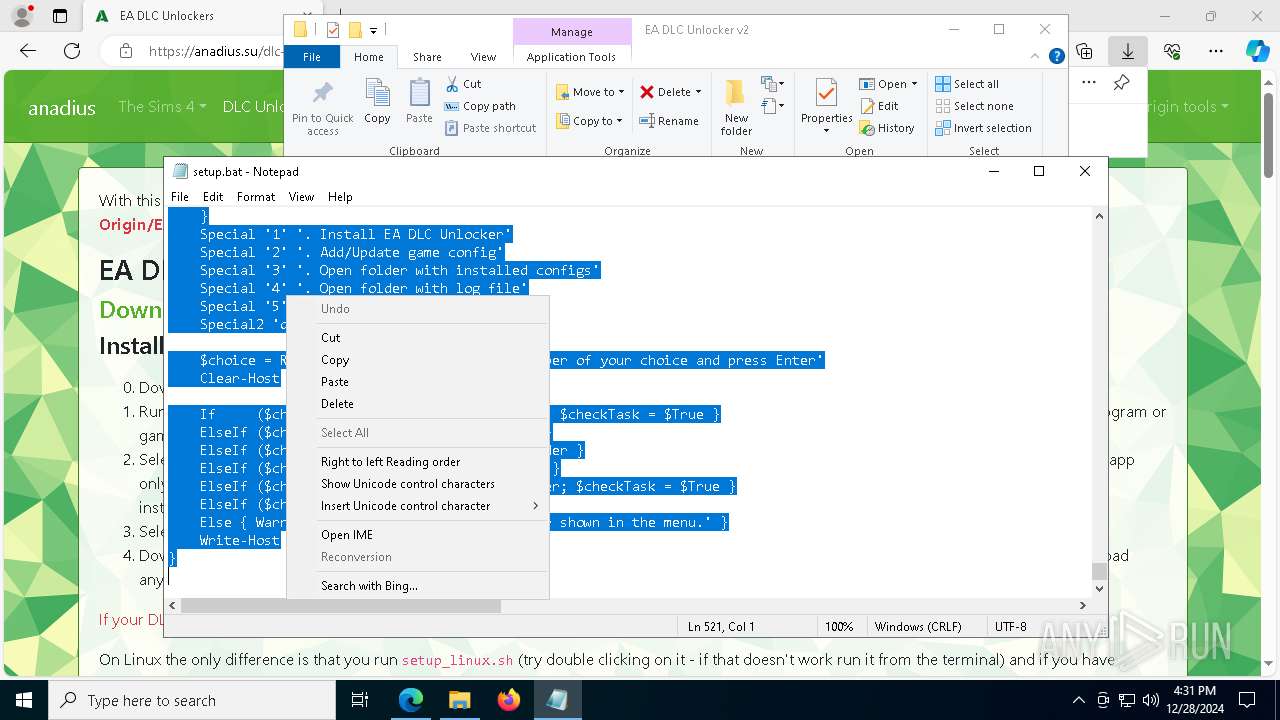This screenshot has height=720, width=1280.
Task: Open Explorer File tab
Action: tap(312, 57)
